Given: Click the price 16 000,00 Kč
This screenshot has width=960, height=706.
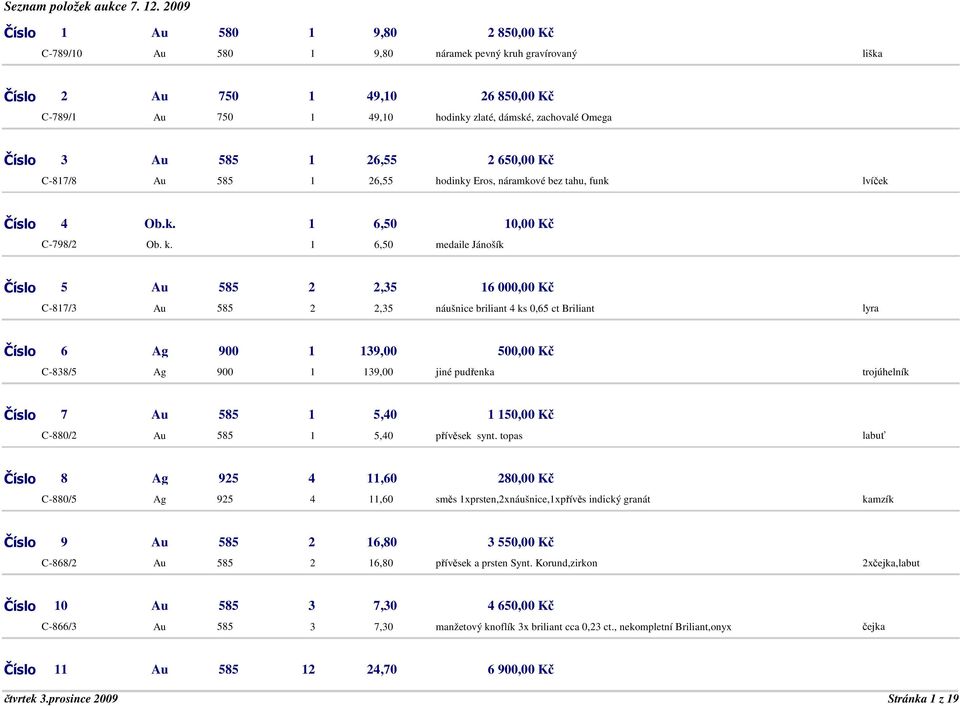Looking at the screenshot, I should [517, 287].
